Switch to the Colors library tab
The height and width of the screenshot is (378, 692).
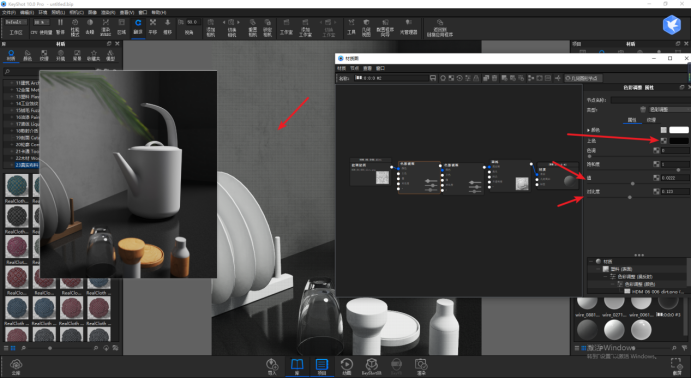(x=27, y=55)
